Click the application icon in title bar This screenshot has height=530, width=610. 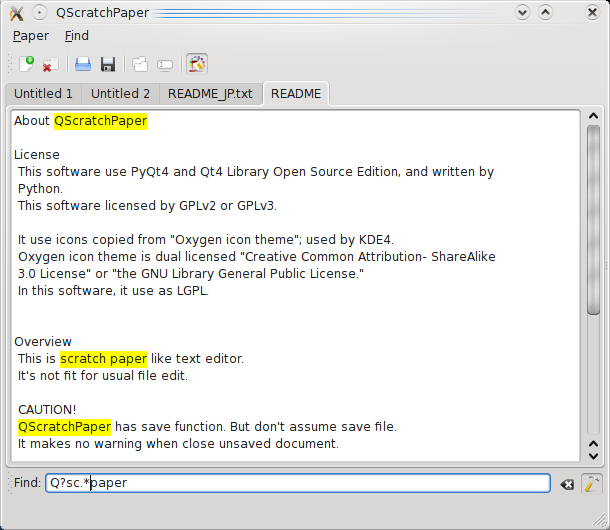(x=17, y=13)
